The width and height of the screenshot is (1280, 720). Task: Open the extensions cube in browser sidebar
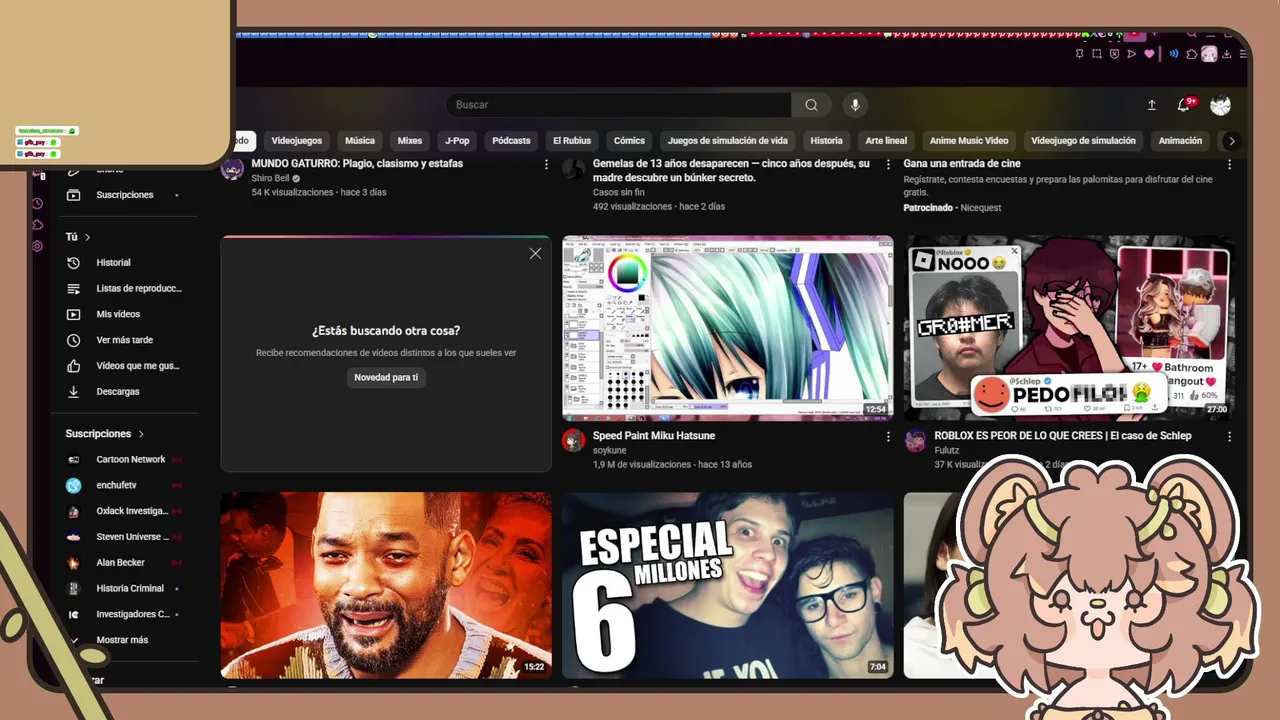pyautogui.click(x=37, y=224)
